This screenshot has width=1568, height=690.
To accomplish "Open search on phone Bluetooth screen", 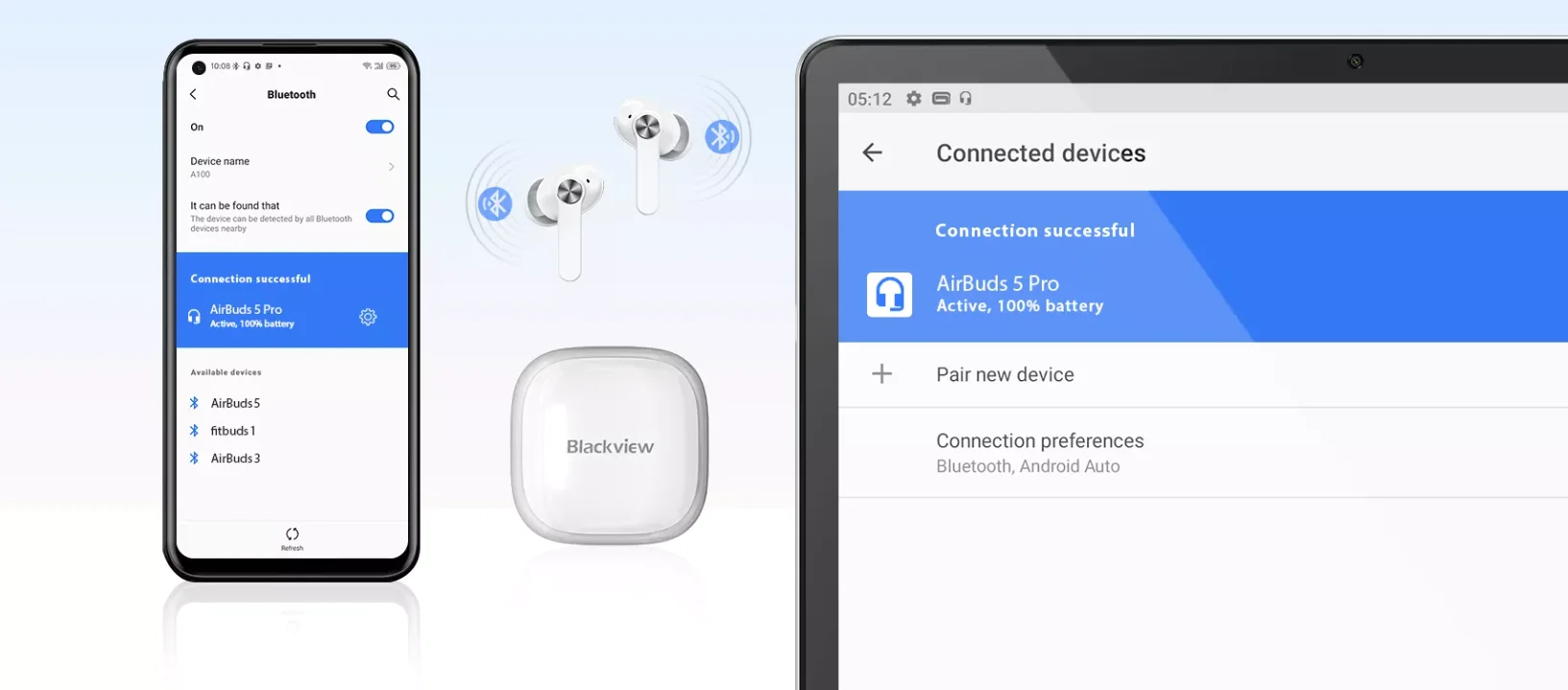I will (393, 94).
